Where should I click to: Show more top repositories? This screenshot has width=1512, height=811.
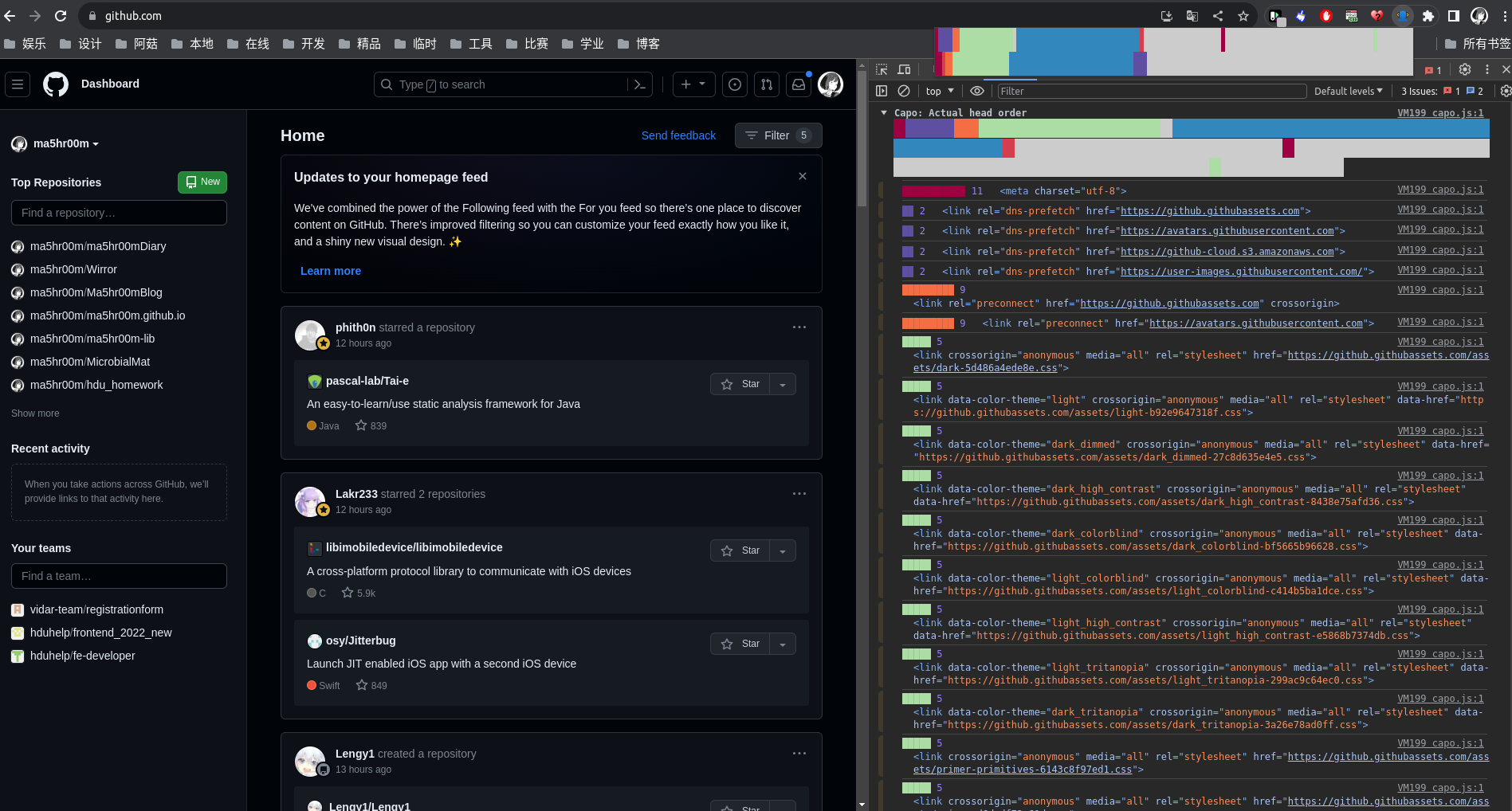pos(35,413)
